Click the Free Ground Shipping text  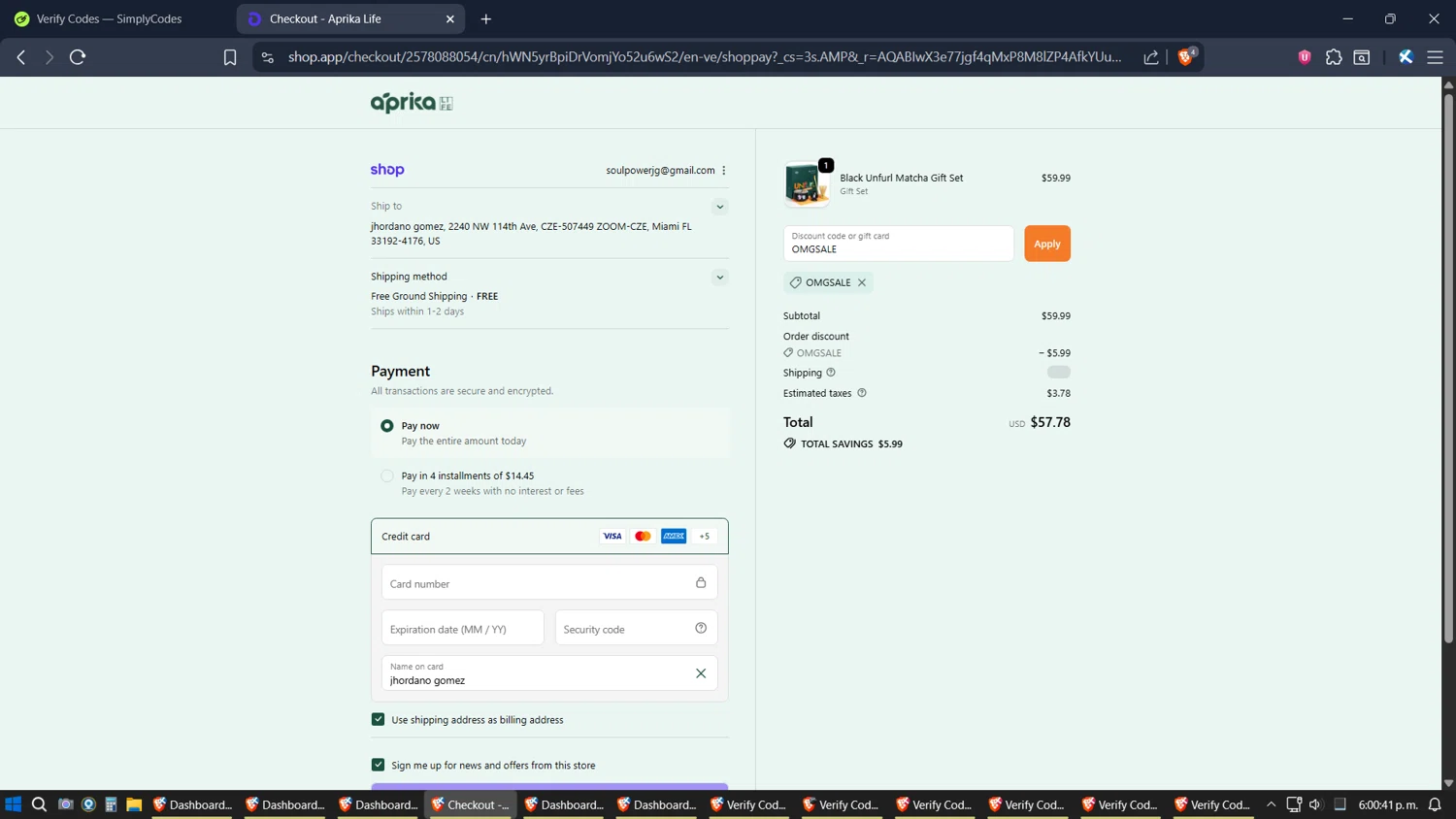tap(418, 297)
